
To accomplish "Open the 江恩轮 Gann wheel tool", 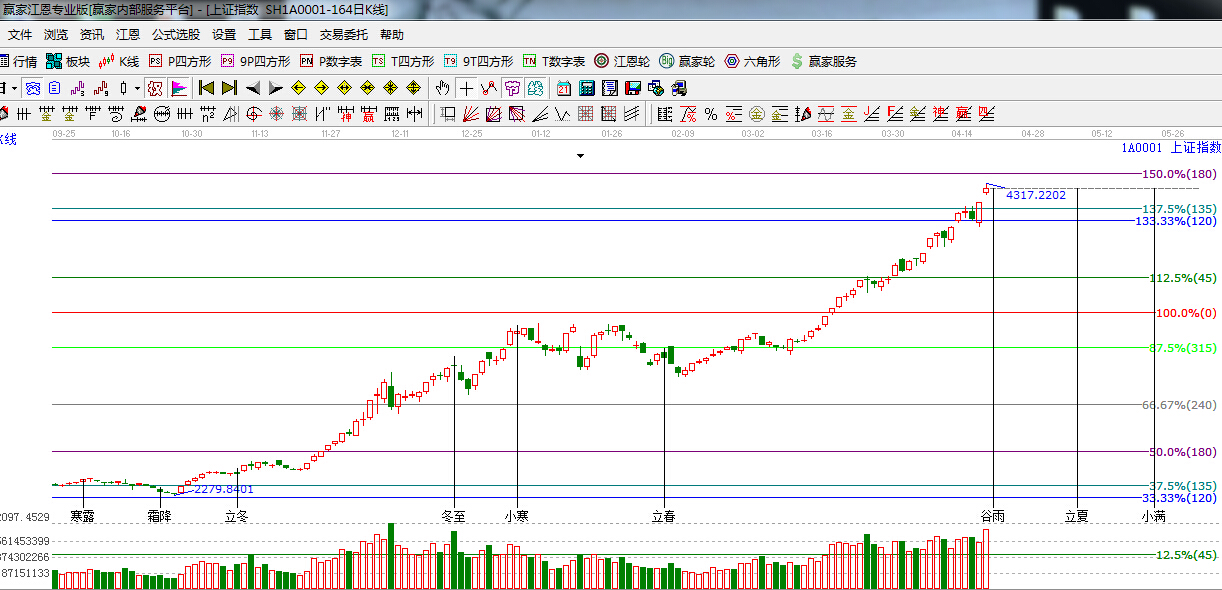I will click(x=625, y=62).
